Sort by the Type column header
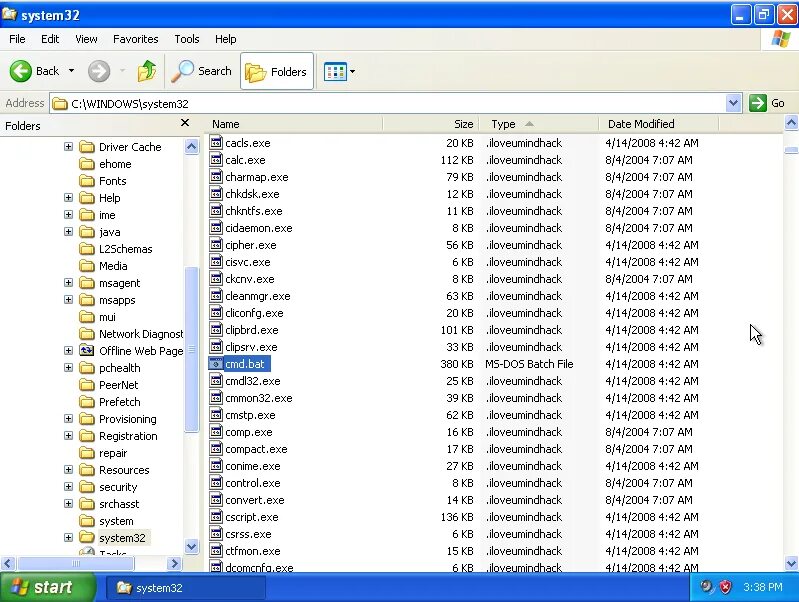The width and height of the screenshot is (799, 602). (538, 124)
